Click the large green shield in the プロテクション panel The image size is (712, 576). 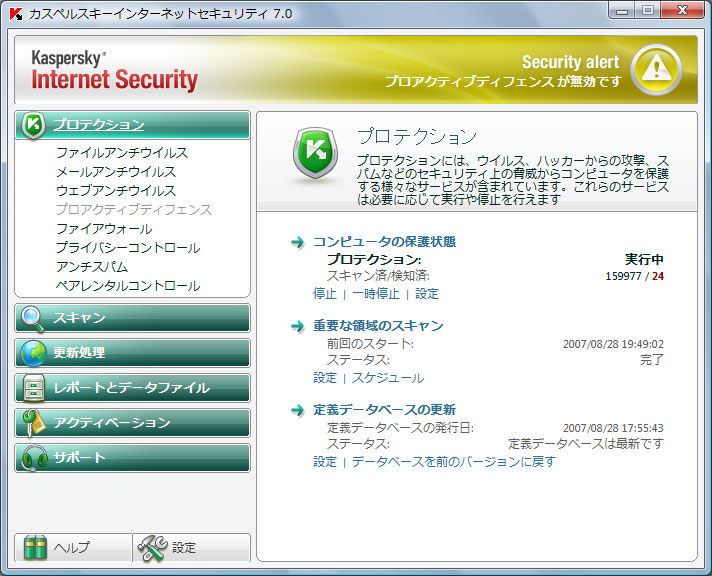(315, 153)
